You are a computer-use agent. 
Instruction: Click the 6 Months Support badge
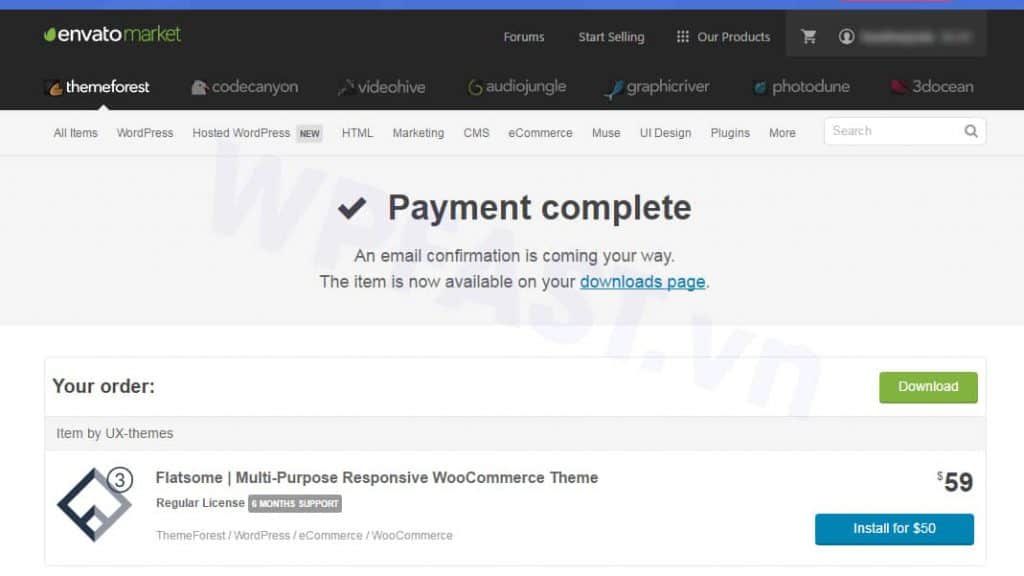point(295,504)
